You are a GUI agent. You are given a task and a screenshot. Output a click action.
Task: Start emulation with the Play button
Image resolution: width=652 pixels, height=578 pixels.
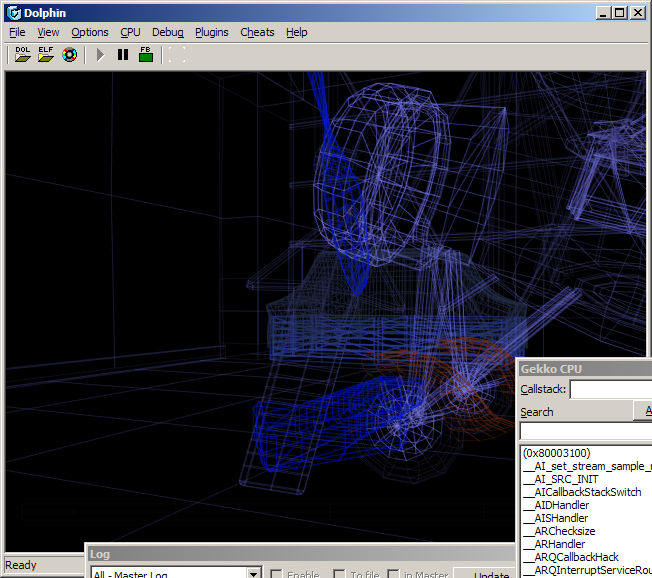pyautogui.click(x=100, y=54)
